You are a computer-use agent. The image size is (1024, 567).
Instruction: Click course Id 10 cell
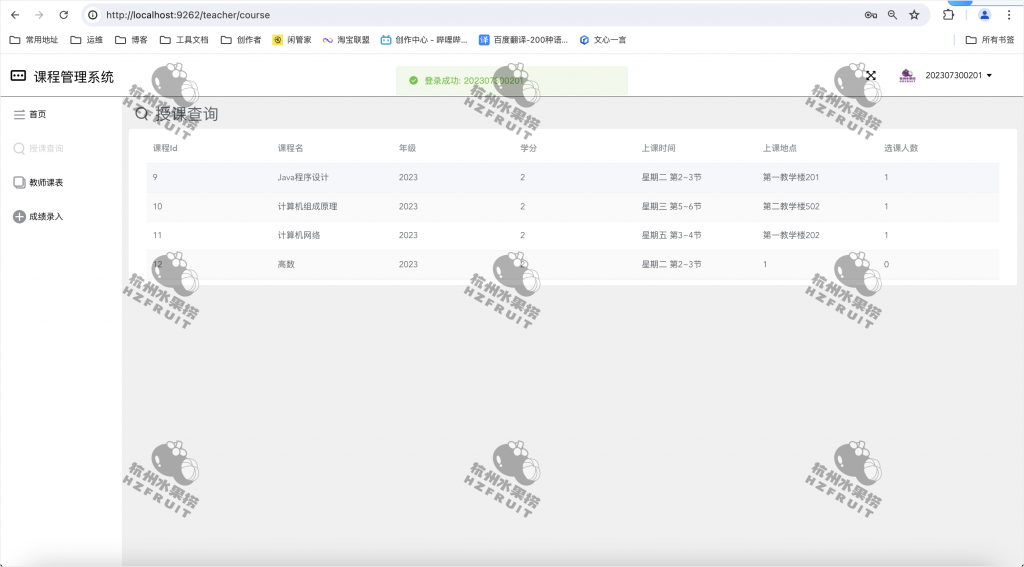coord(157,206)
